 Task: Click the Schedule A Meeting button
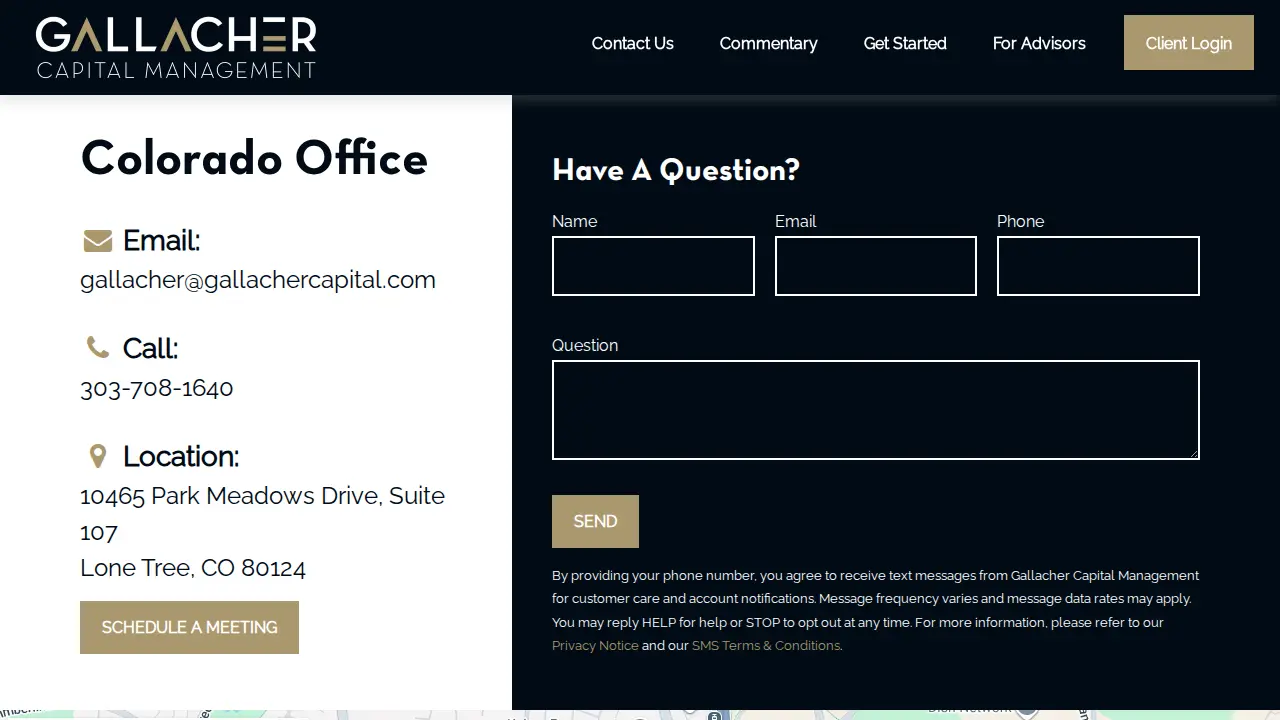point(189,627)
